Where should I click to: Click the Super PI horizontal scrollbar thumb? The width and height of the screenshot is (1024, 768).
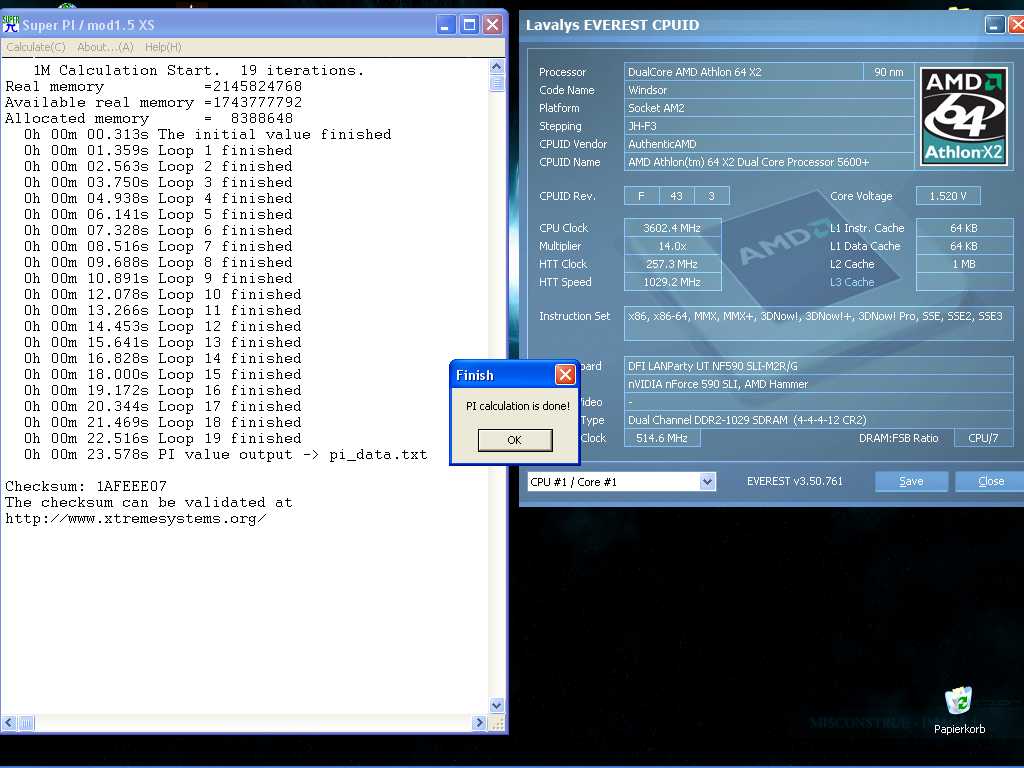point(26,723)
